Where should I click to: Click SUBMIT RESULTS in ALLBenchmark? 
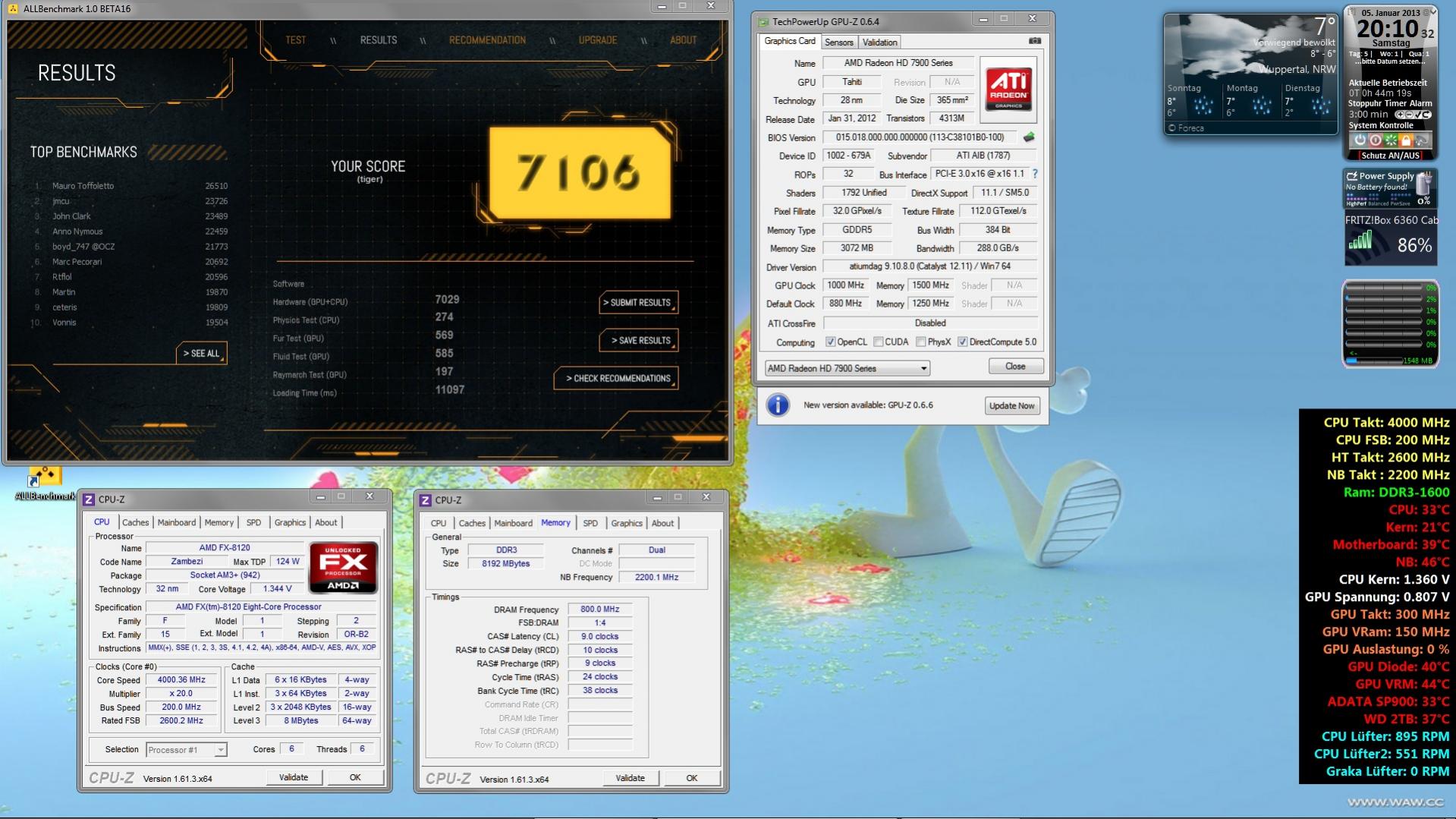tap(637, 302)
